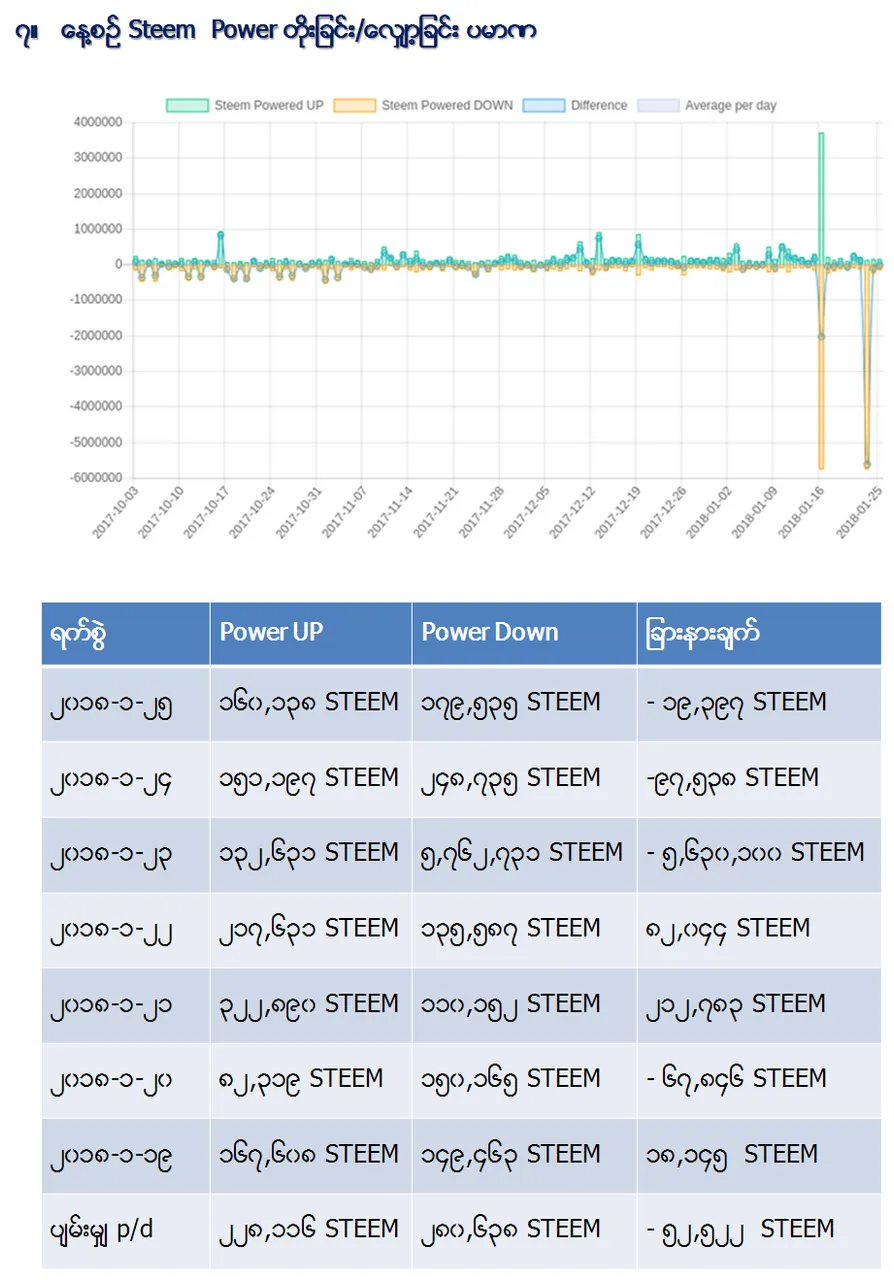Screen dimensions: 894x1280
Task: Click the cell '- ၆၇,၈၄၆ STEEM'
Action: tap(759, 1080)
